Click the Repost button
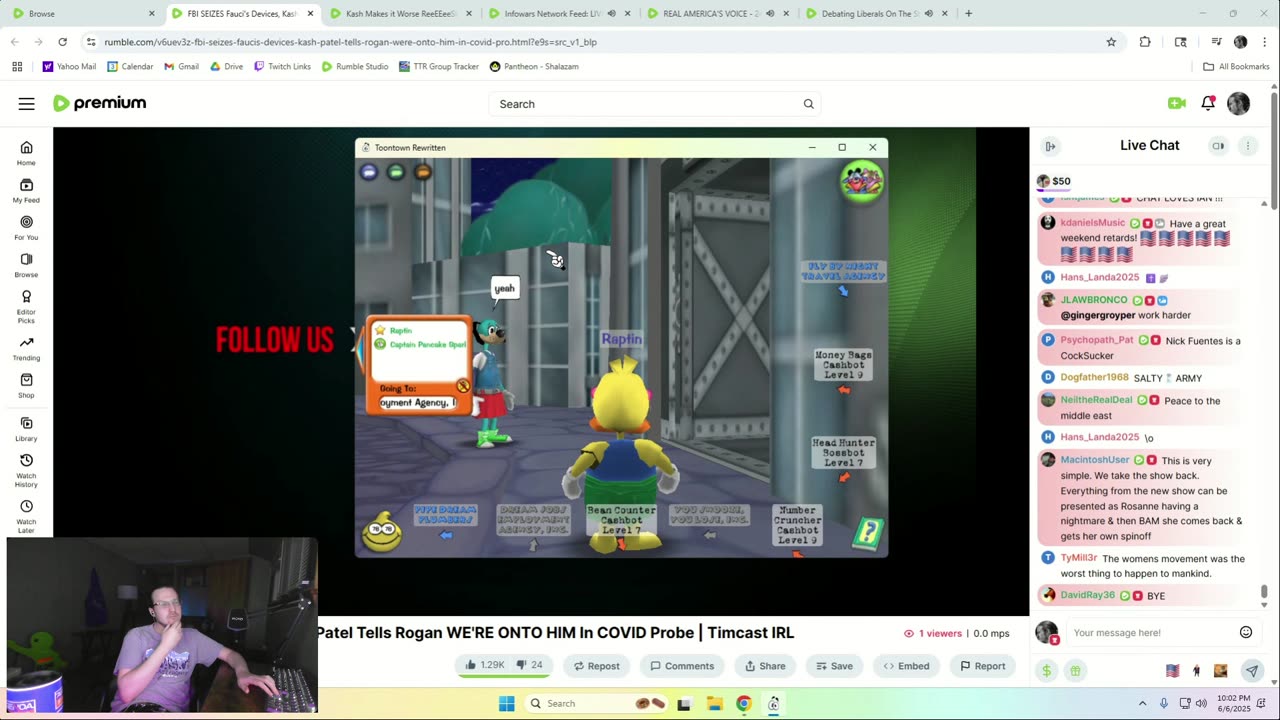 point(596,666)
